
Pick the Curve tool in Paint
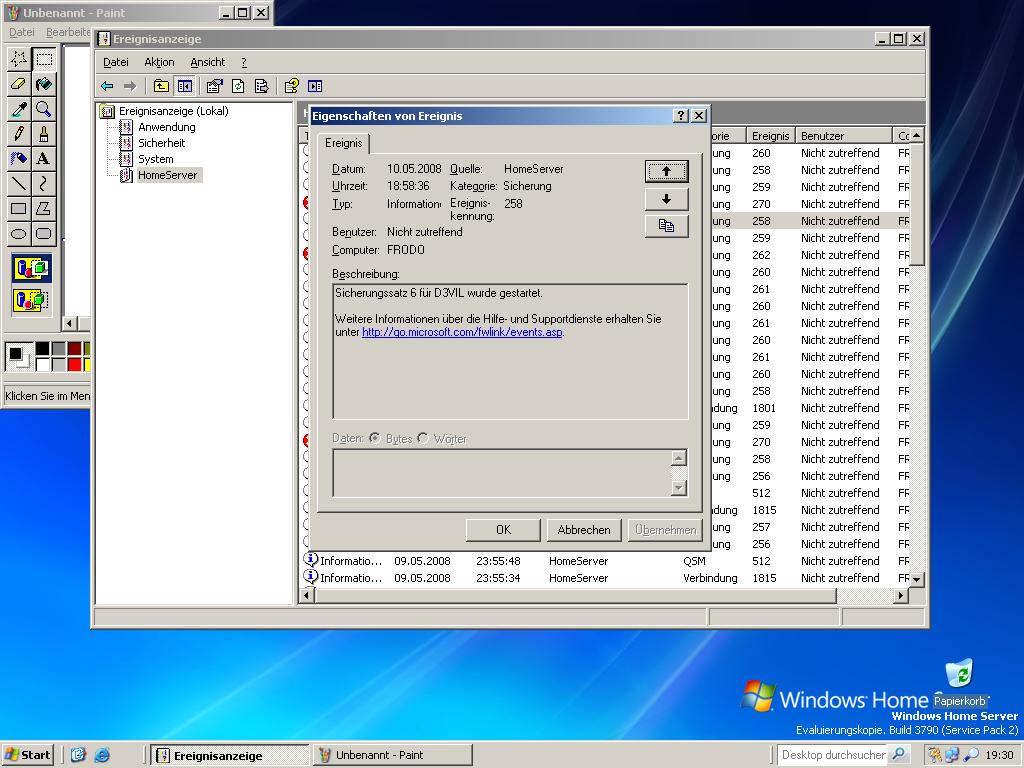pyautogui.click(x=44, y=184)
